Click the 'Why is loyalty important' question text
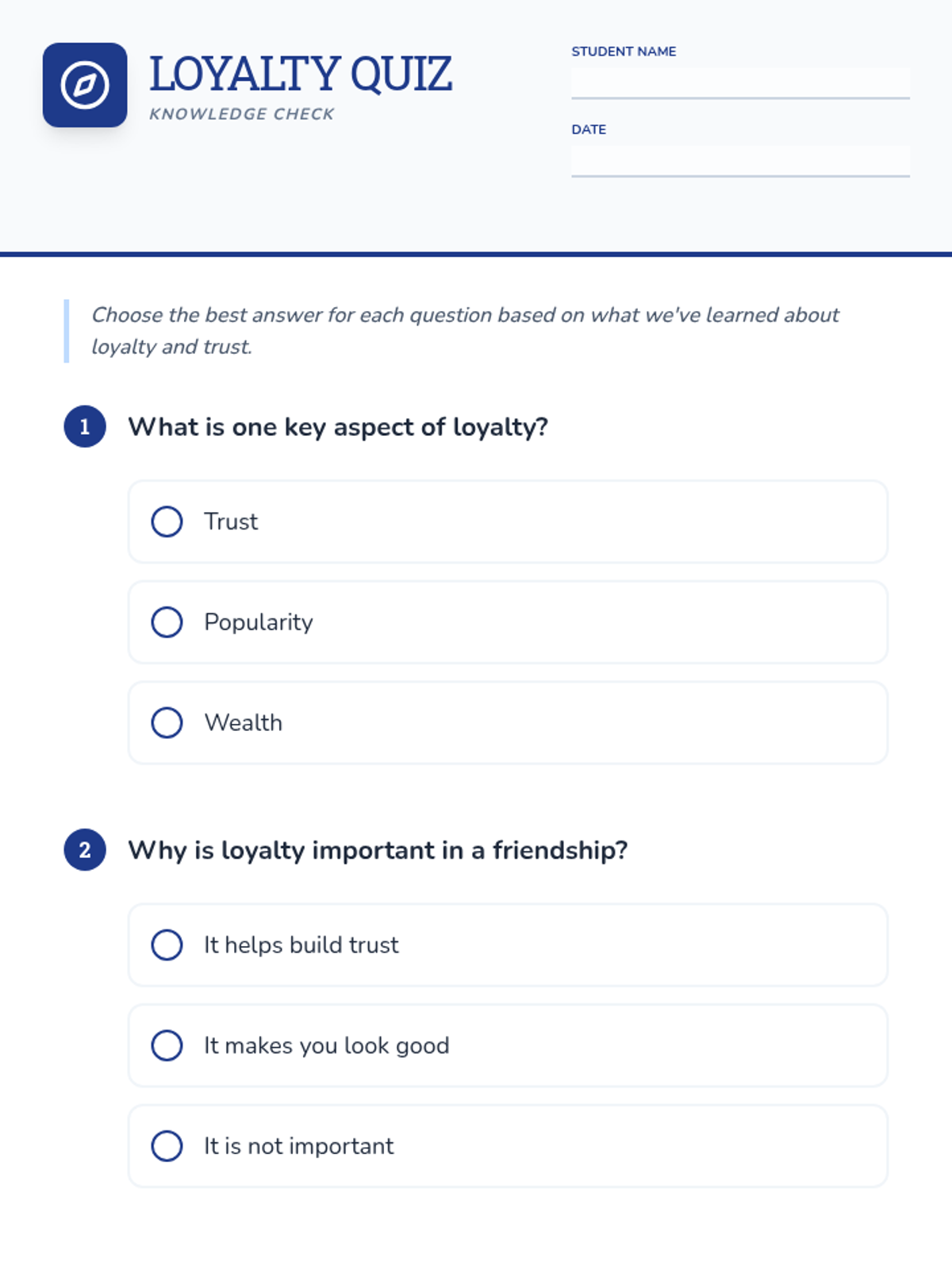This screenshot has height=1270, width=952. [378, 850]
